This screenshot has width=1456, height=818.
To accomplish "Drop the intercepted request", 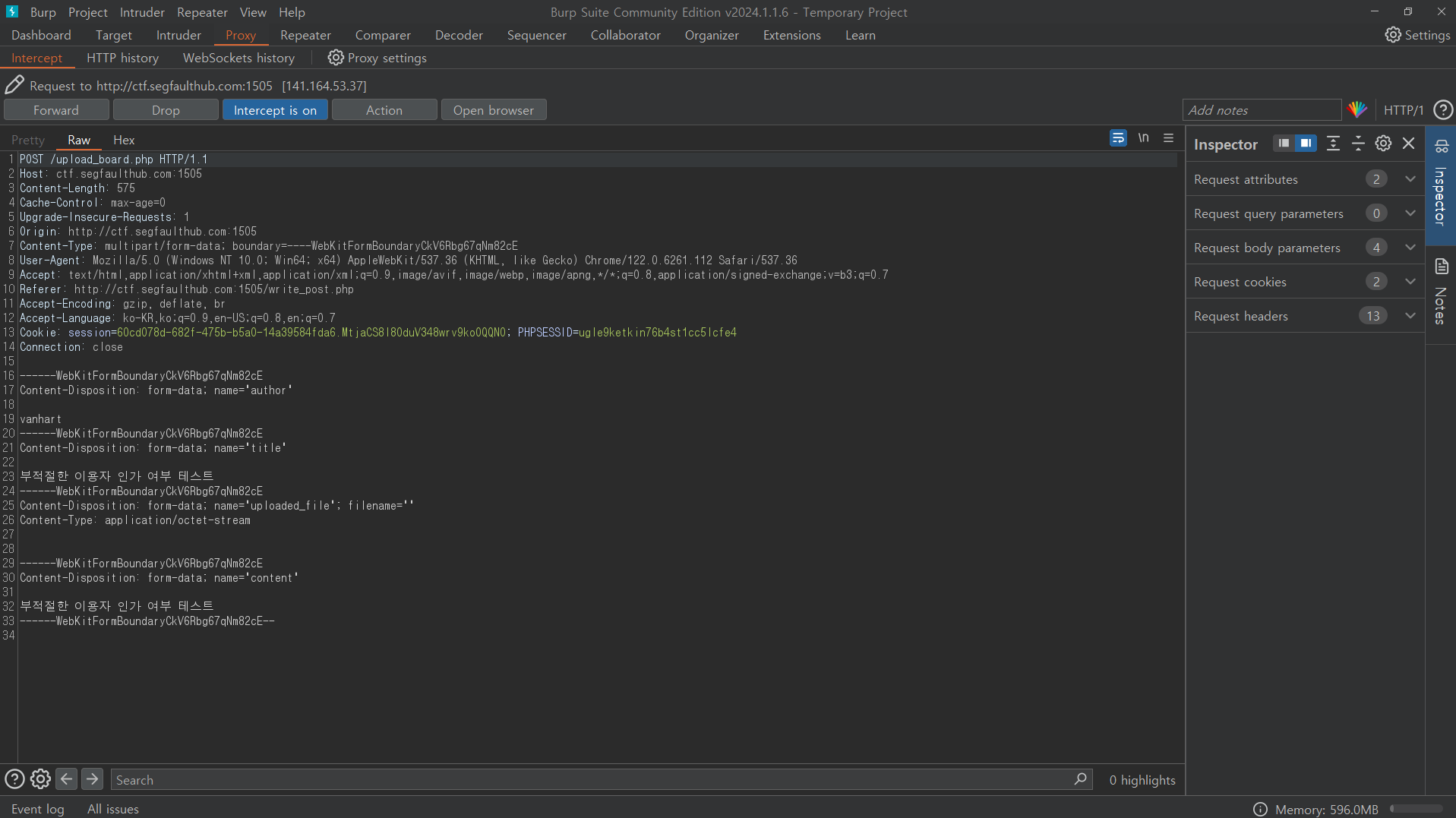I will coord(166,110).
